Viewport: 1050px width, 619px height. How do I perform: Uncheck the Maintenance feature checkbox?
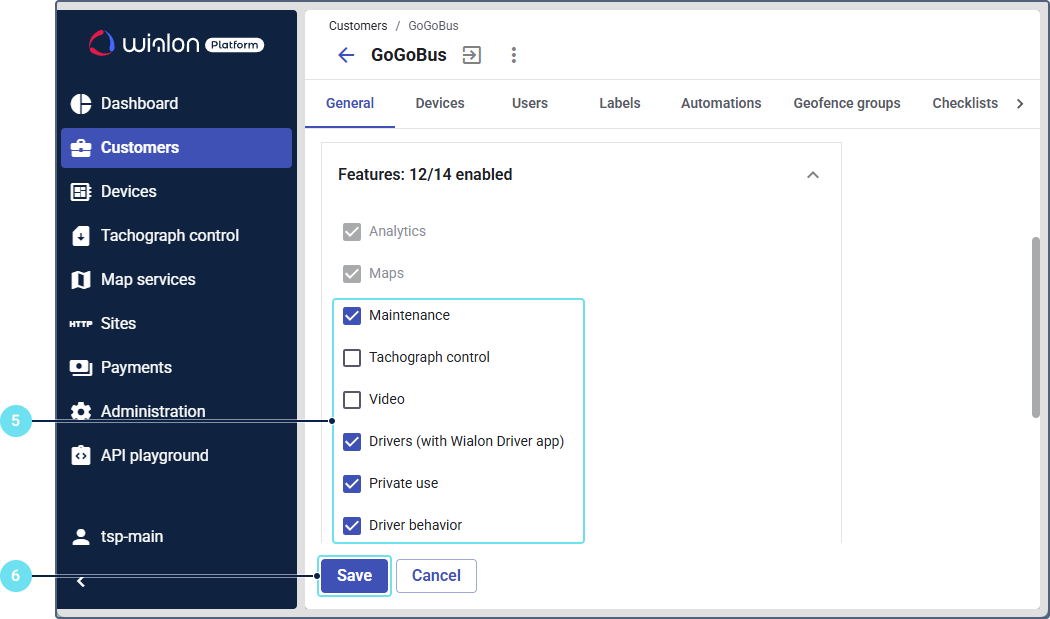coord(352,316)
